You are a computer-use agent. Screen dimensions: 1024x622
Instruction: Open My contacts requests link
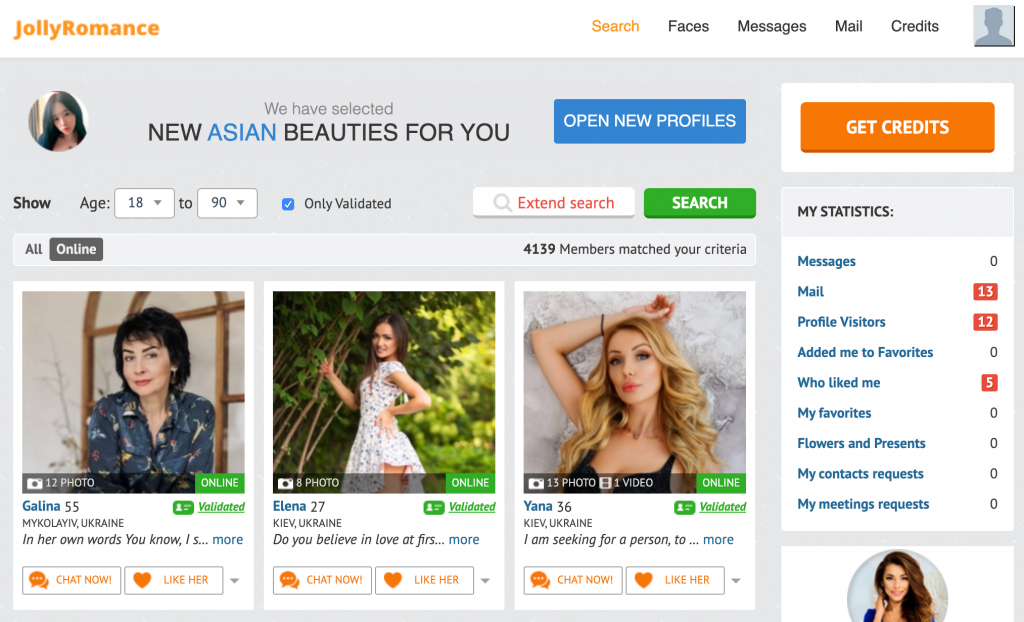tap(860, 474)
